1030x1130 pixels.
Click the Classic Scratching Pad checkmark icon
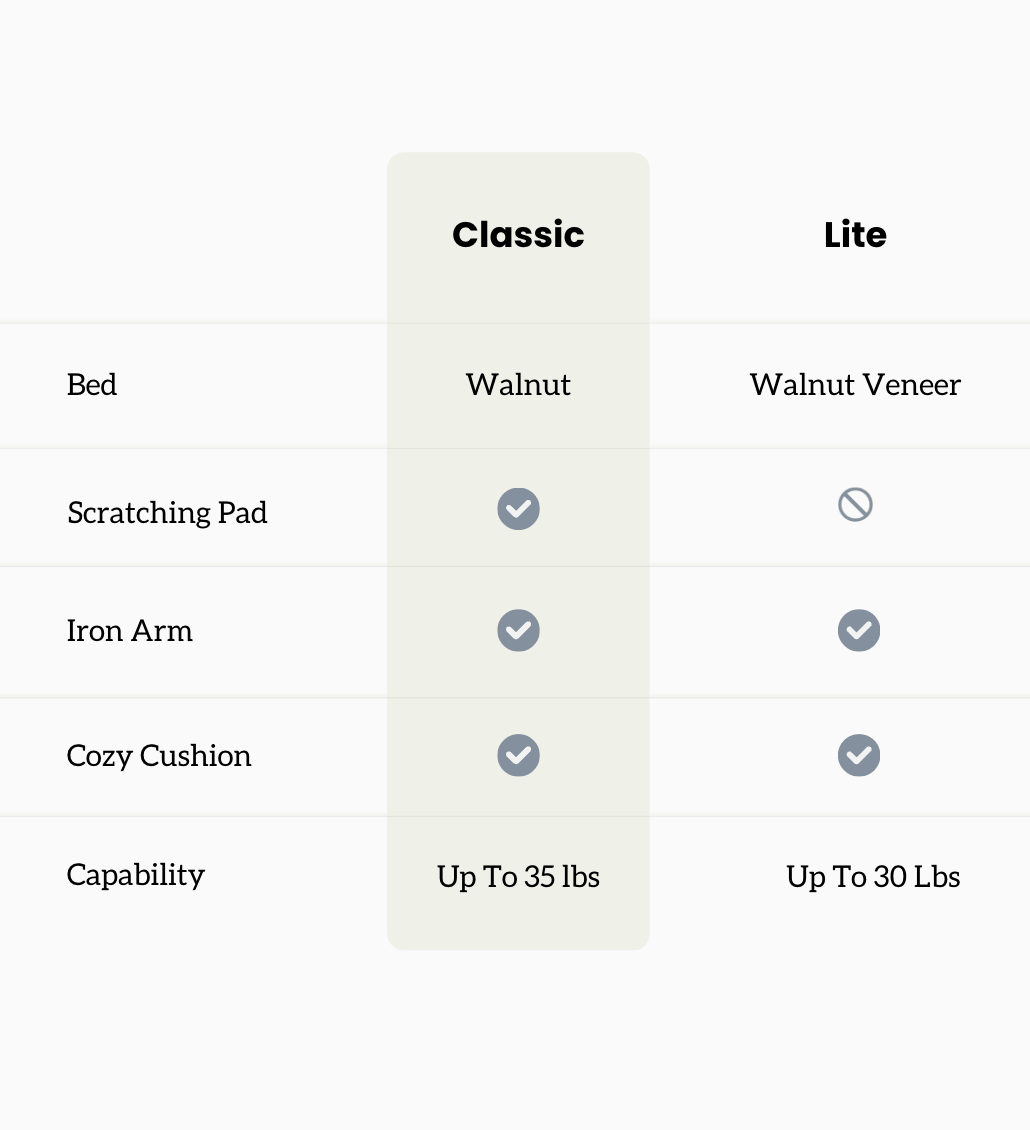pyautogui.click(x=518, y=509)
